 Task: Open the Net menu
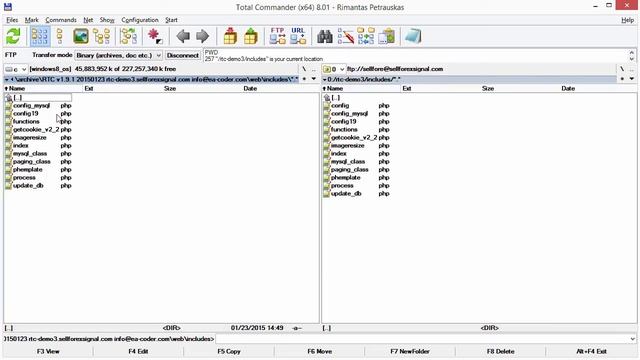pos(88,20)
